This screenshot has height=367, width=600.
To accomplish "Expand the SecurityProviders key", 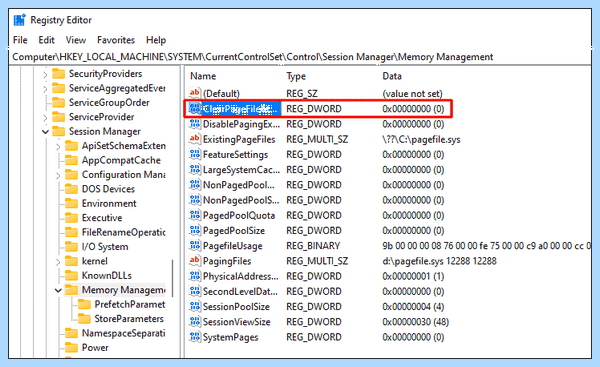I will (x=45, y=74).
